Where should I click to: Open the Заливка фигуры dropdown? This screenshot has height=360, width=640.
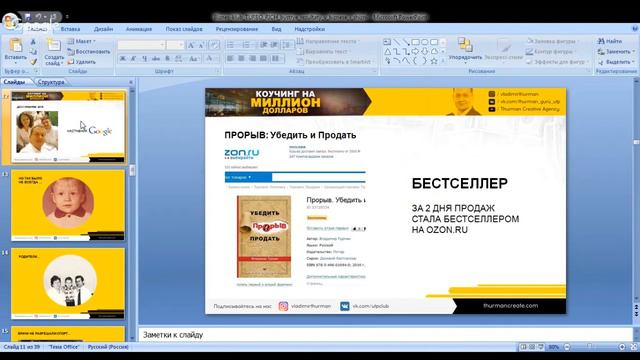552,41
